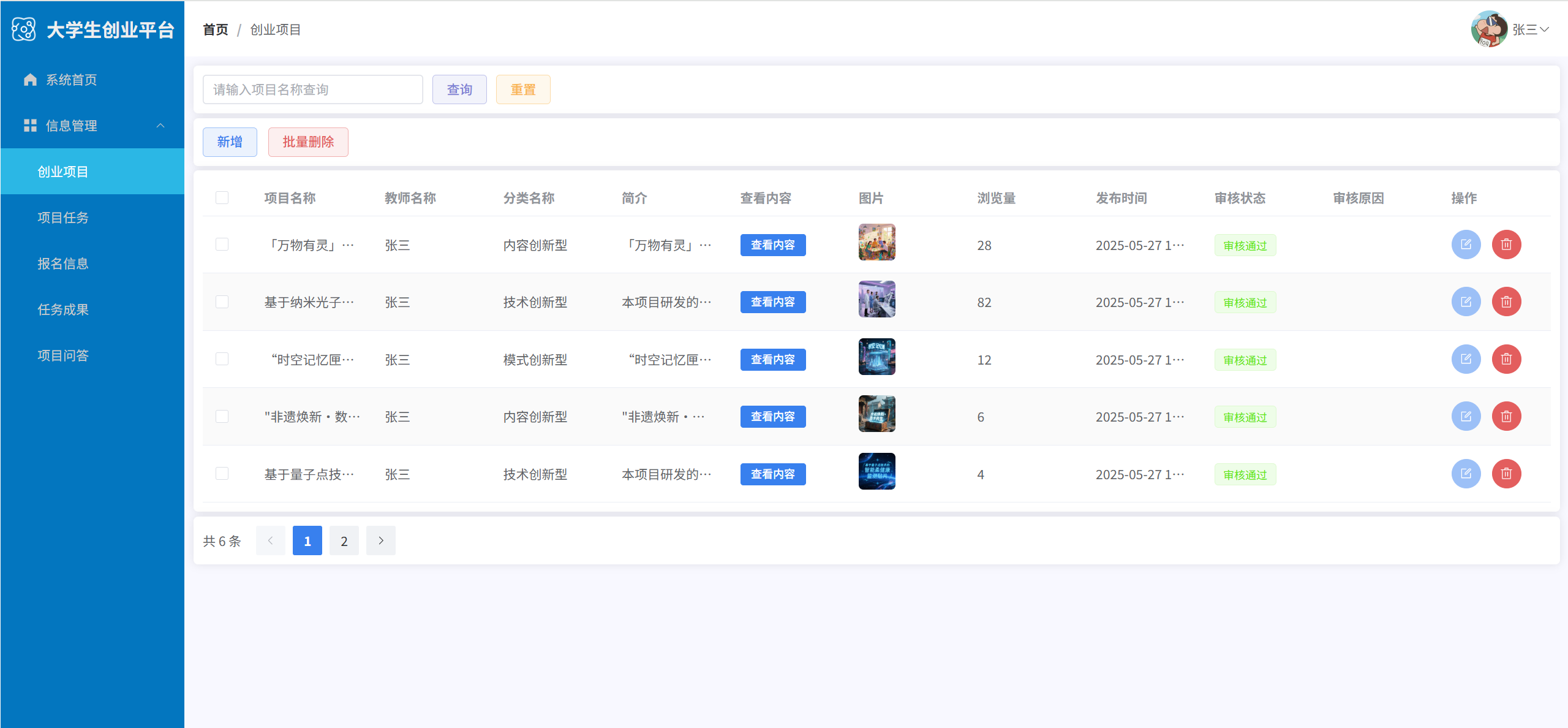
Task: Check the box for the 「万物有灵」 row
Action: coord(222,245)
